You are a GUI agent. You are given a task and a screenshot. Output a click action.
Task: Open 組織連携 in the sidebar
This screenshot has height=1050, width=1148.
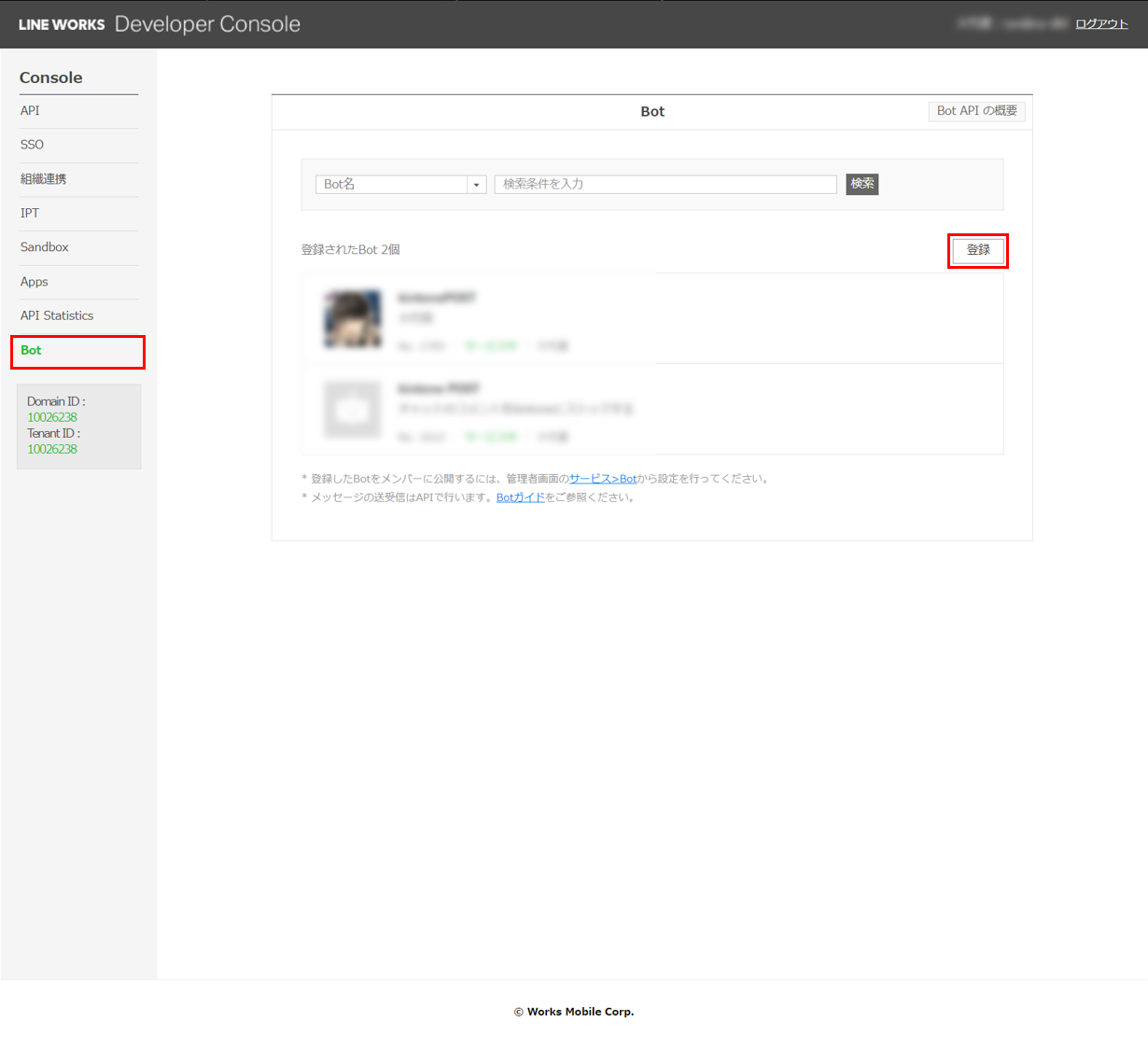pos(43,179)
